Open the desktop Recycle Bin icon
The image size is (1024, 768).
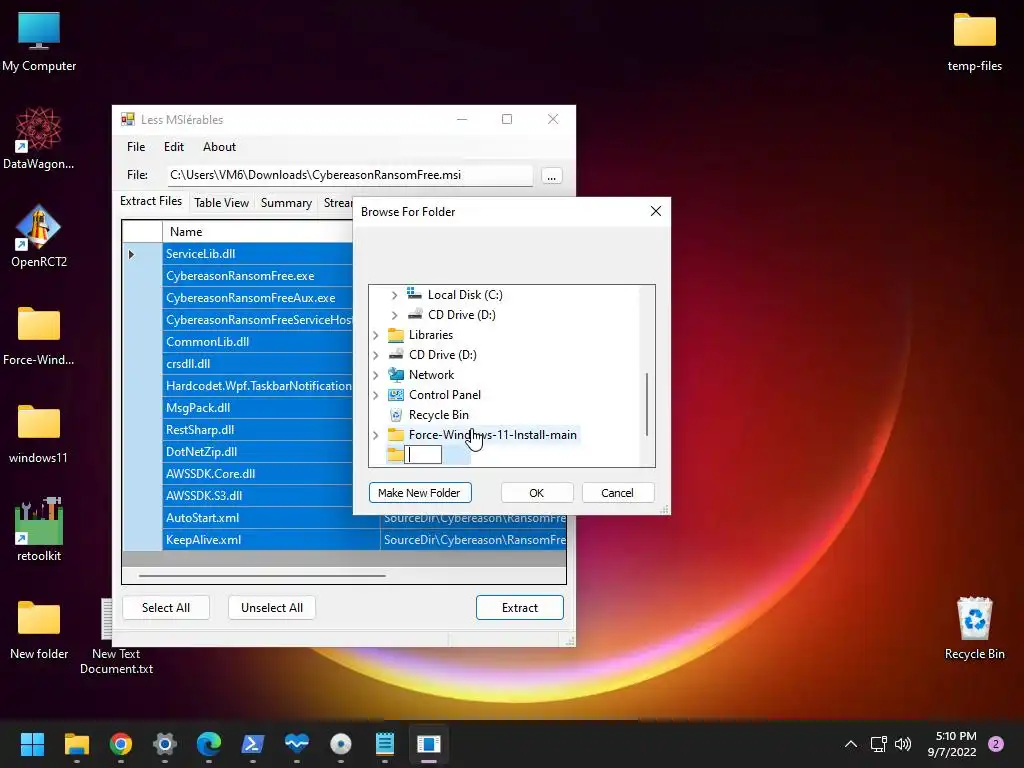click(974, 628)
